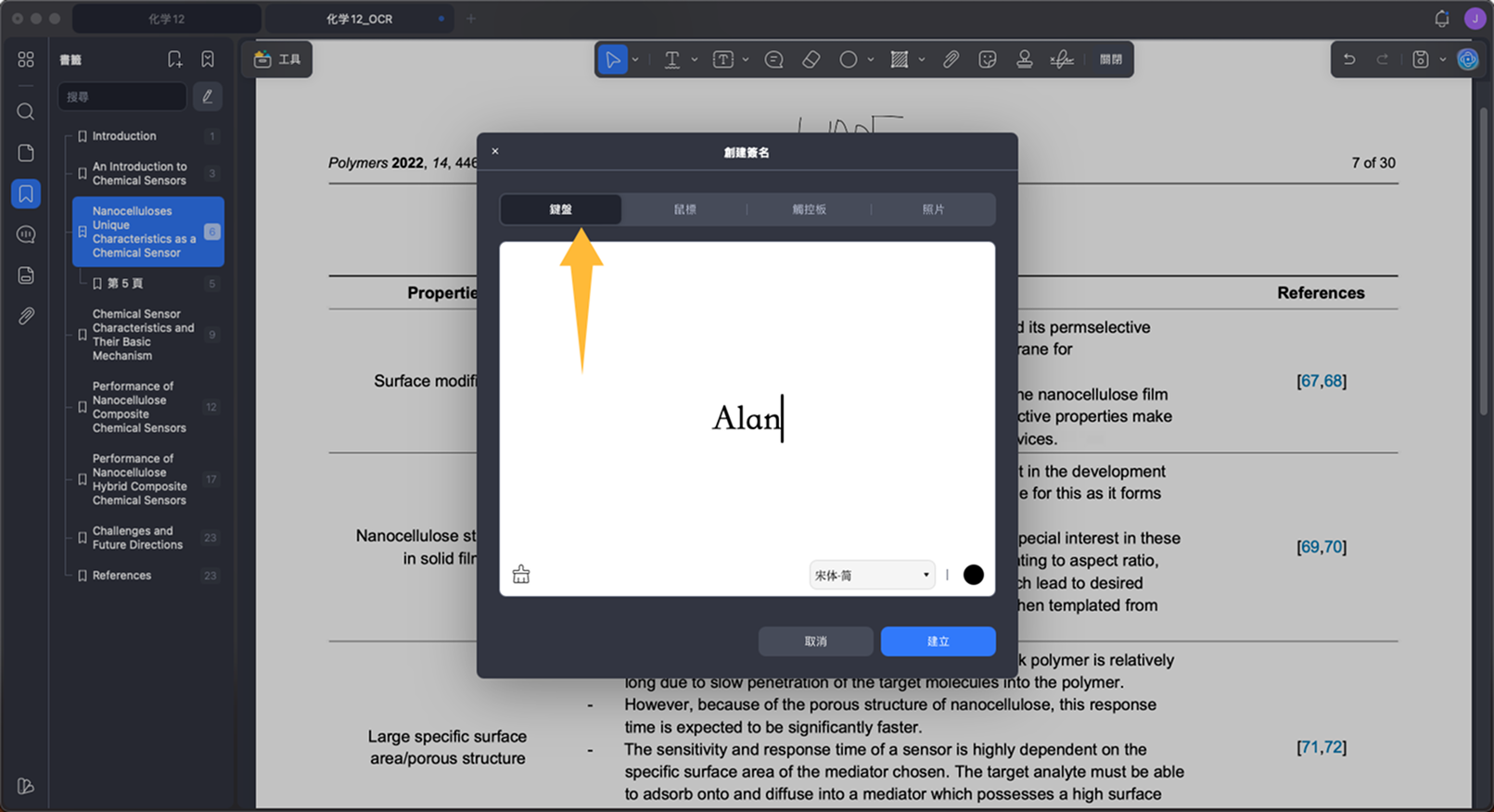Select the comment note tool
1494x812 pixels.
pos(773,59)
